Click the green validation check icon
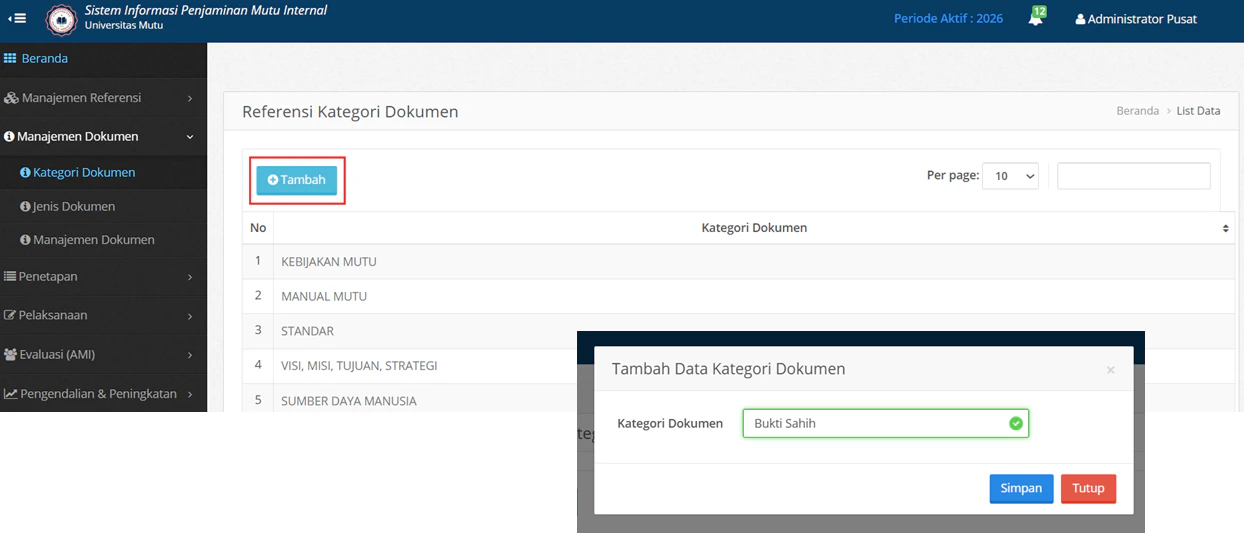The height and width of the screenshot is (533, 1244). [x=1016, y=424]
